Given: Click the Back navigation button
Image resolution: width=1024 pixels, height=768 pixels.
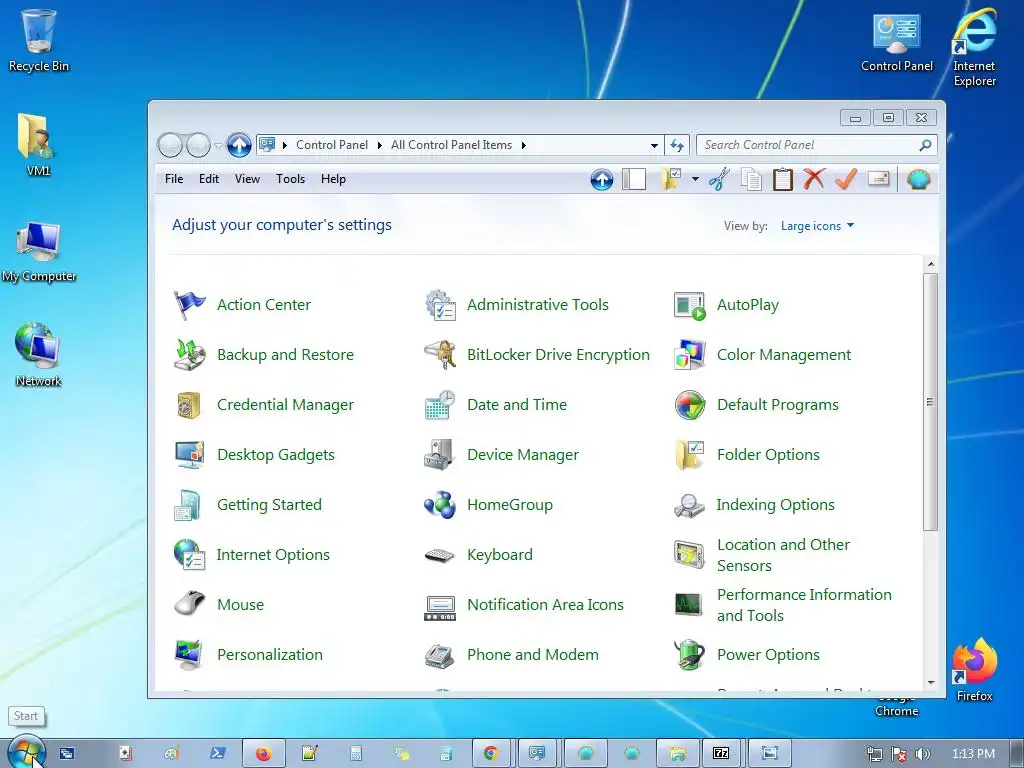Looking at the screenshot, I should click(x=170, y=145).
